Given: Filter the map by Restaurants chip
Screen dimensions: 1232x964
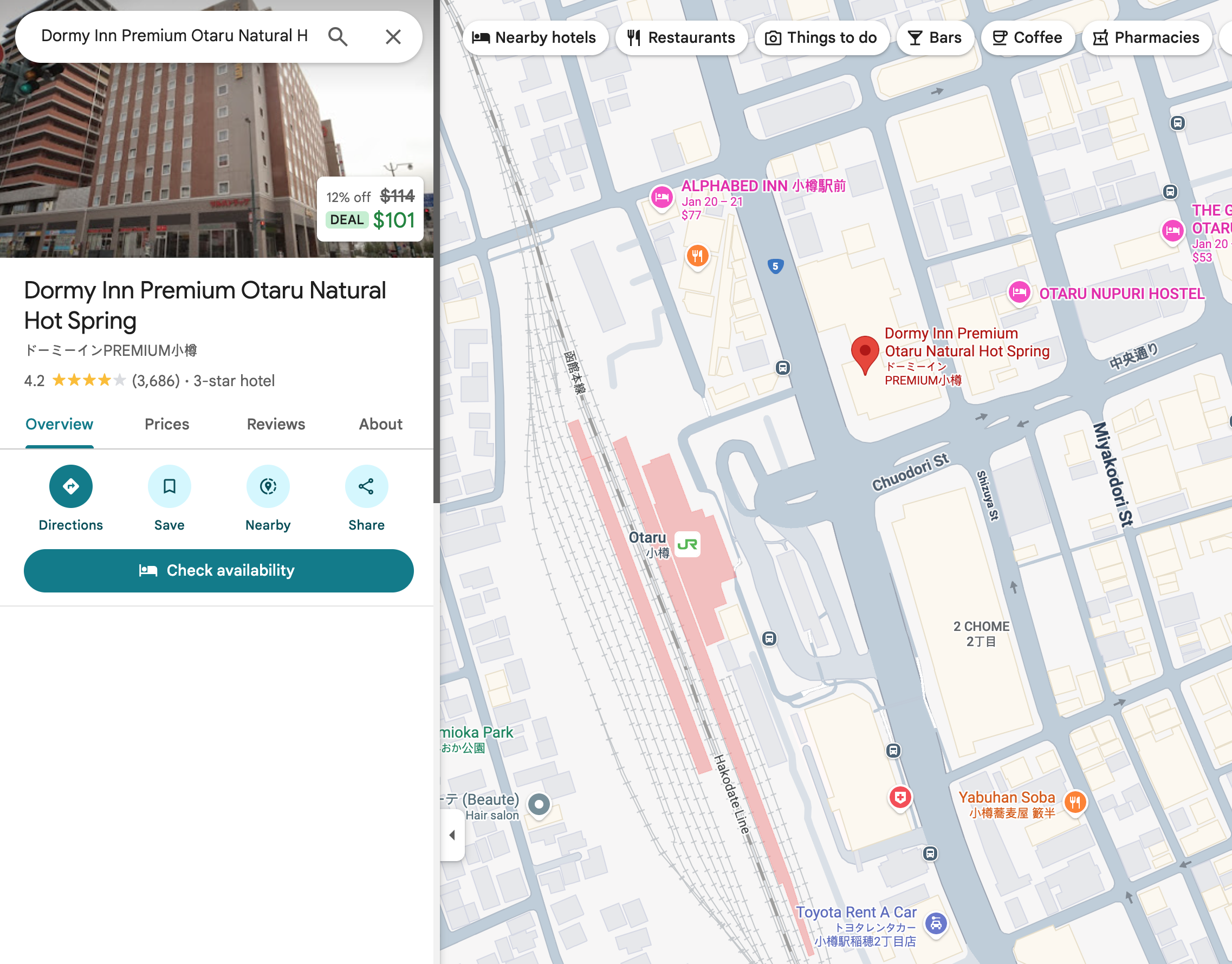Looking at the screenshot, I should click(681, 38).
